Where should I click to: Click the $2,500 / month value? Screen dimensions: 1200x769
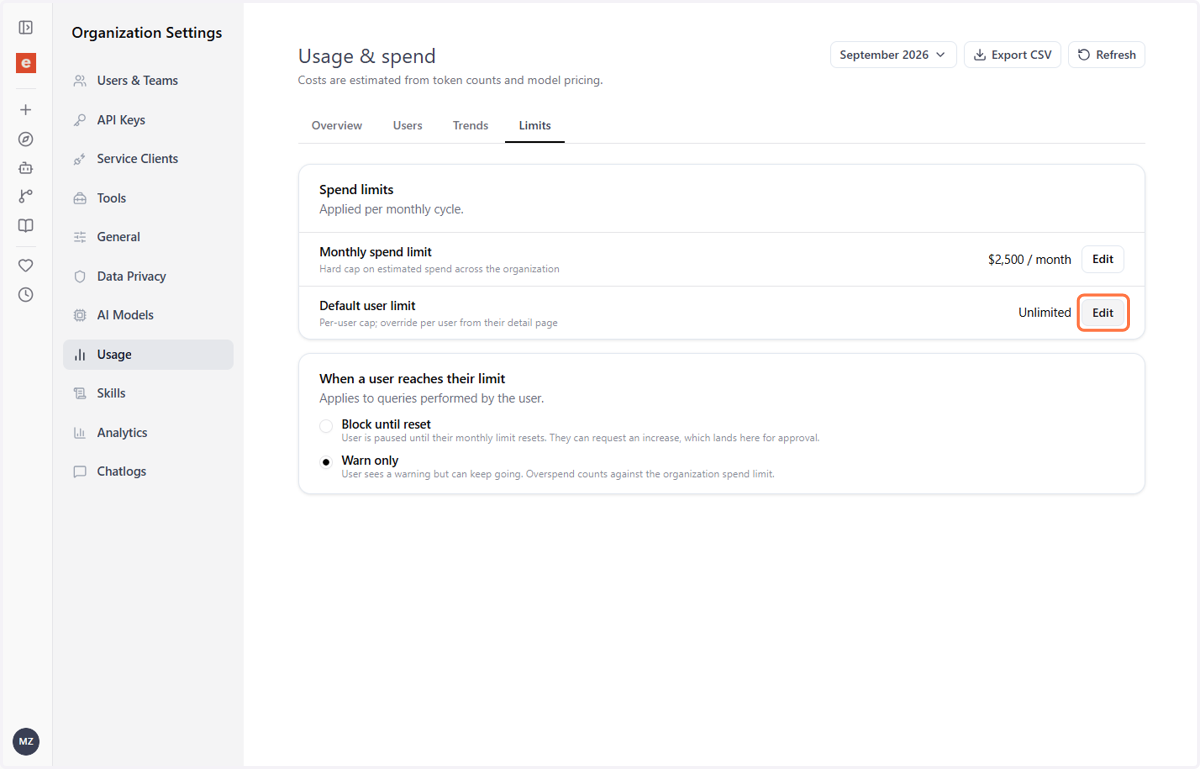(x=1029, y=259)
